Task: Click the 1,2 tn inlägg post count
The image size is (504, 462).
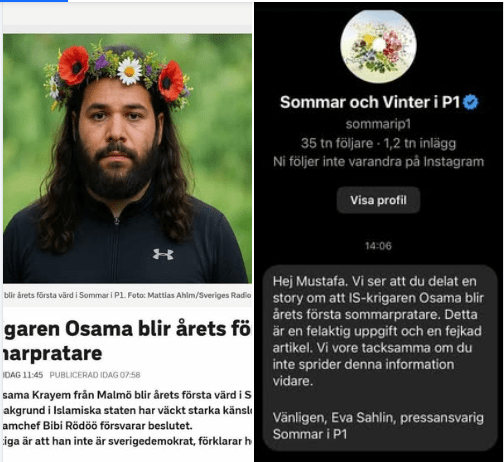Action: [420, 143]
